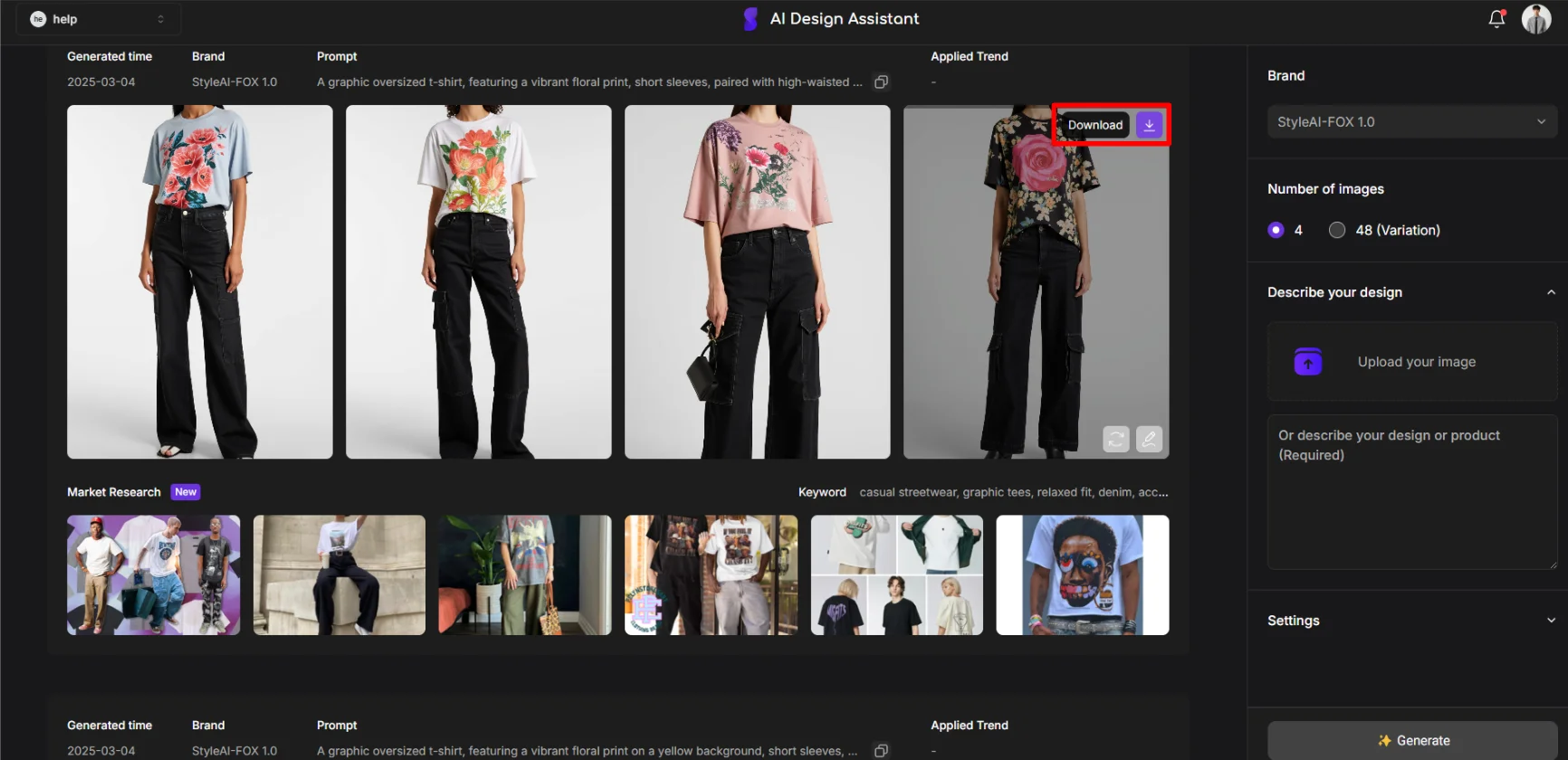
Task: Copy the yellow background prompt with the copy icon
Action: (x=881, y=751)
